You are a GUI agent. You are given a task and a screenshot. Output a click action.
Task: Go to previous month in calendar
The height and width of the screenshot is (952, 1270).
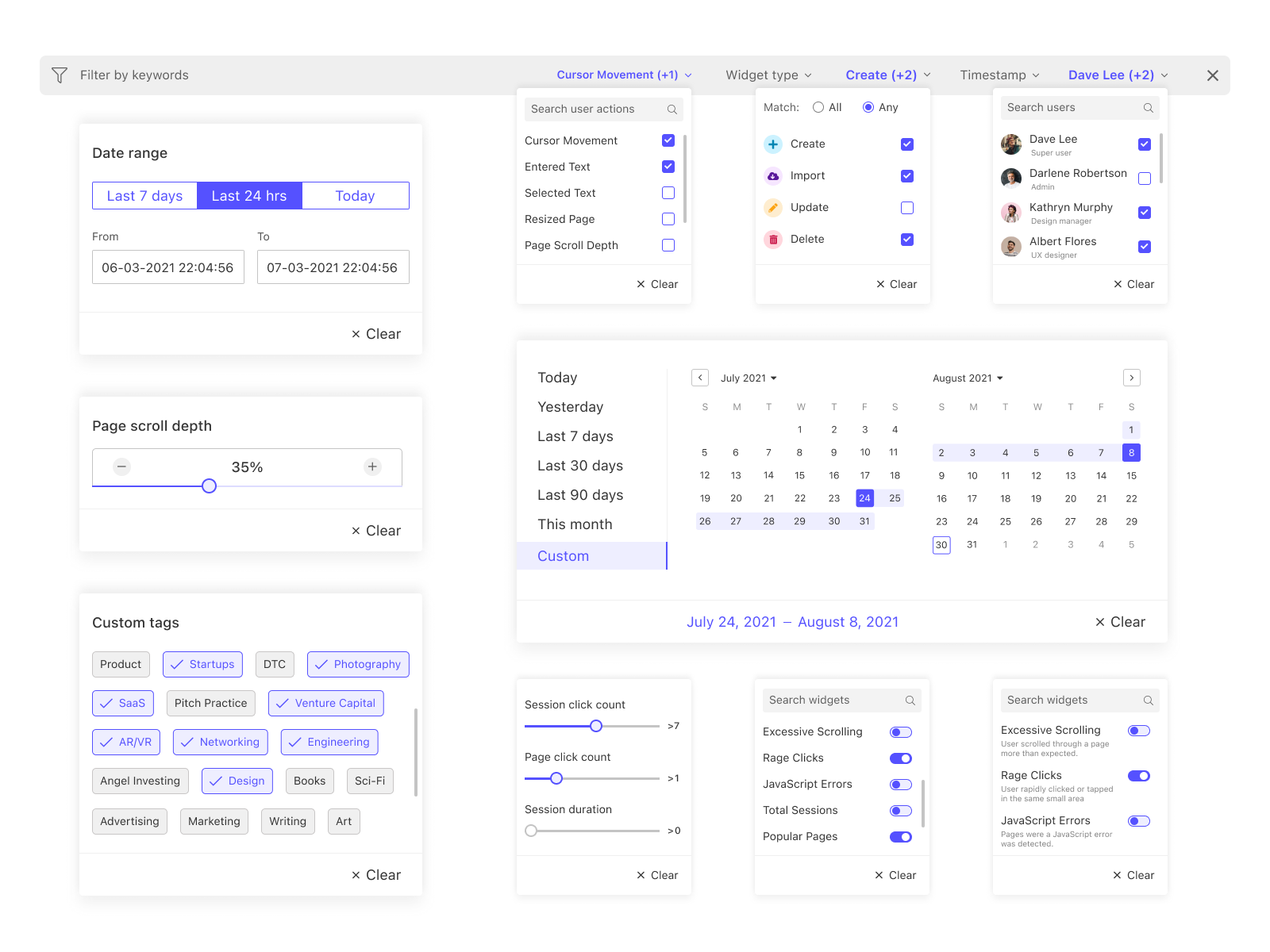[x=699, y=378]
